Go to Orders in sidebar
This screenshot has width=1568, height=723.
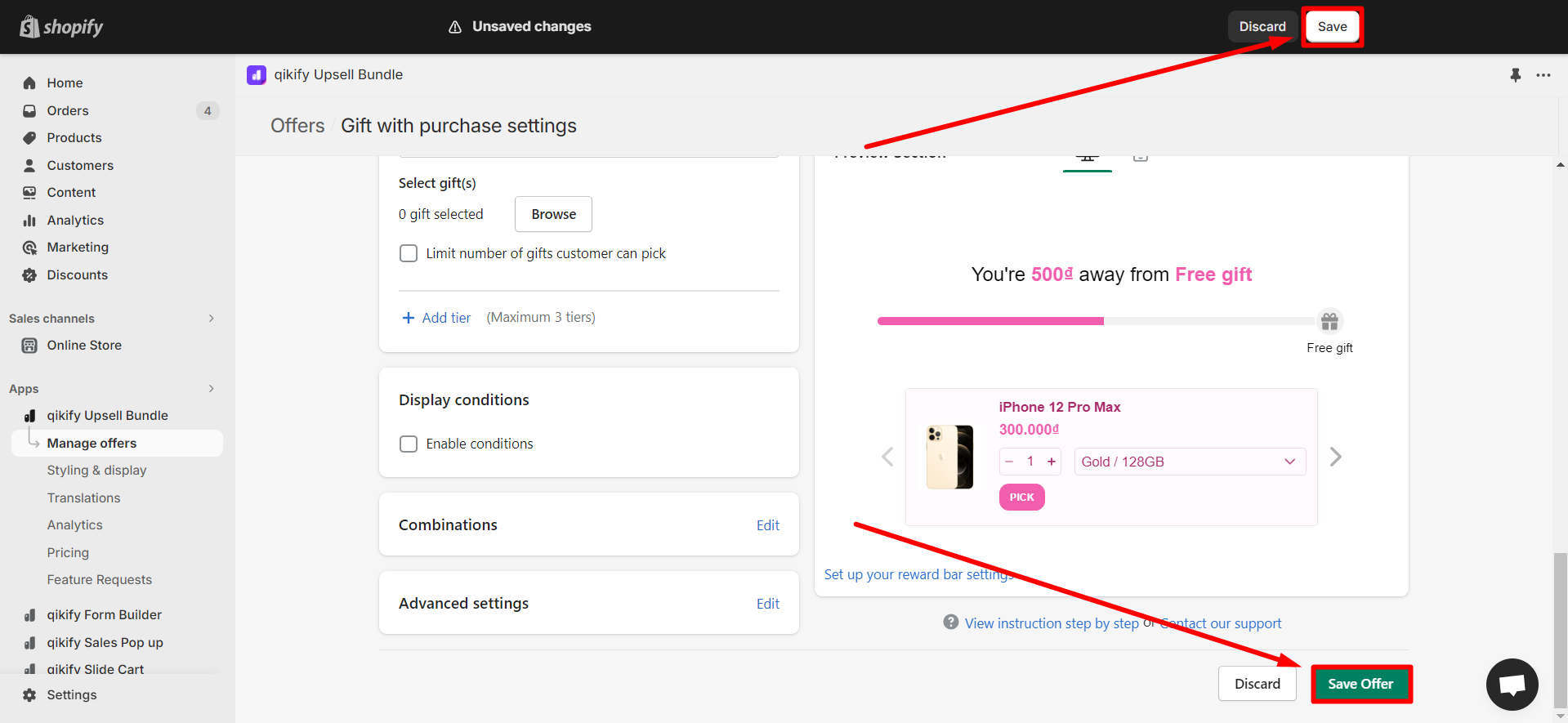click(68, 110)
